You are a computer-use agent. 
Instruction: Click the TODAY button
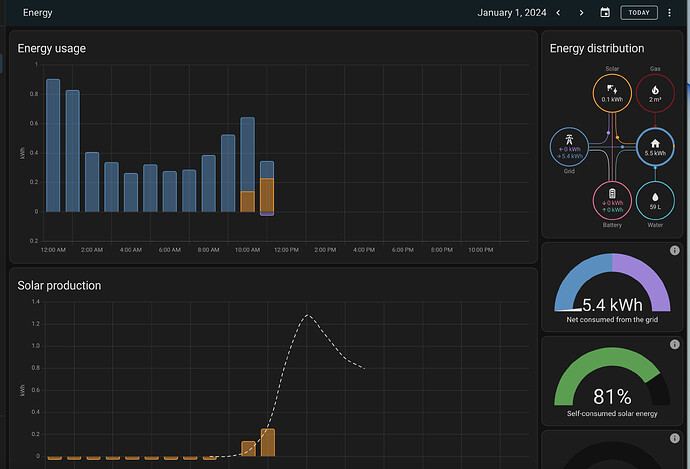click(639, 13)
